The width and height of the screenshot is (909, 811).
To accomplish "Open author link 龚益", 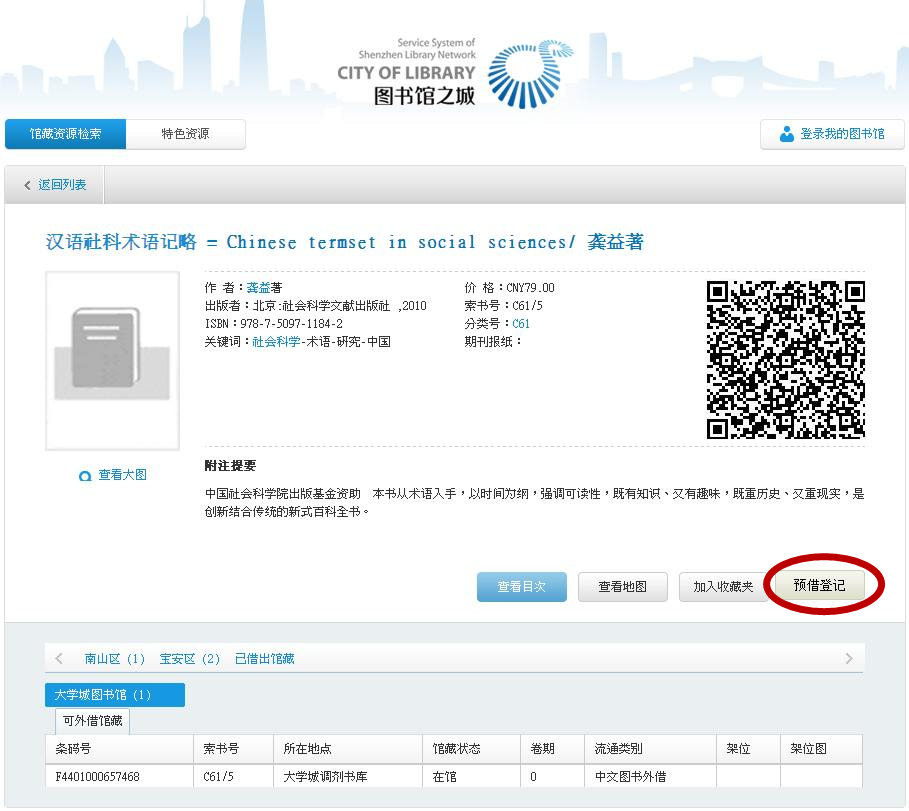I will coord(258,288).
